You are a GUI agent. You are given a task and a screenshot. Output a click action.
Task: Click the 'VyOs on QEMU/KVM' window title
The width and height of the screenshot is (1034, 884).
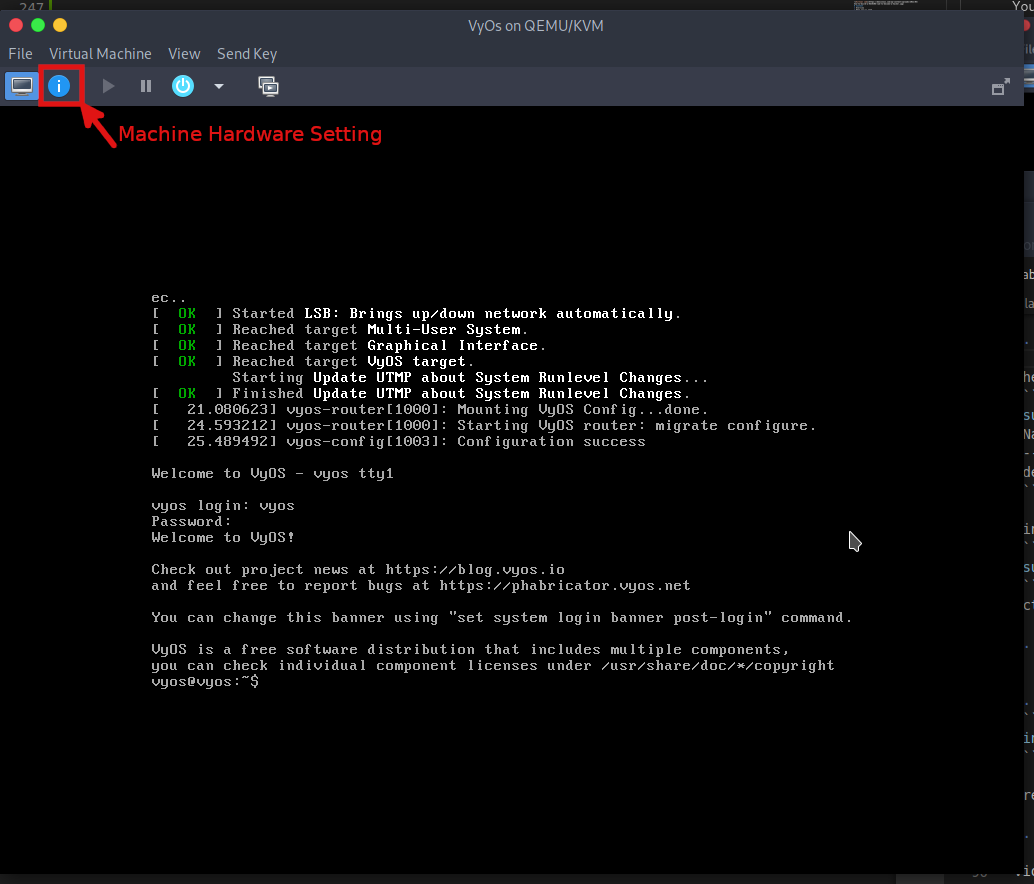[x=535, y=26]
